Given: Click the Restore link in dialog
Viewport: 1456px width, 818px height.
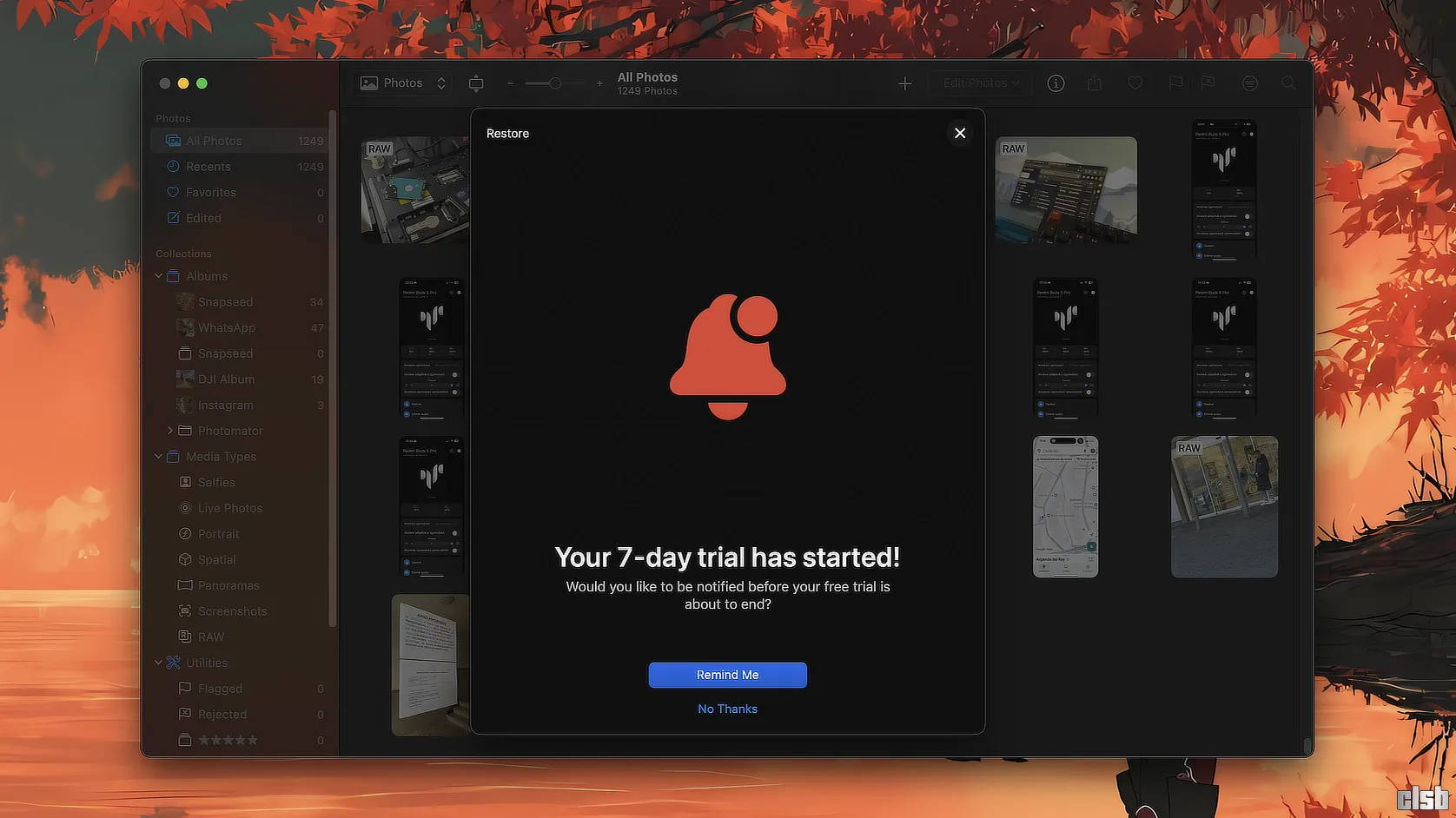Looking at the screenshot, I should tap(507, 134).
